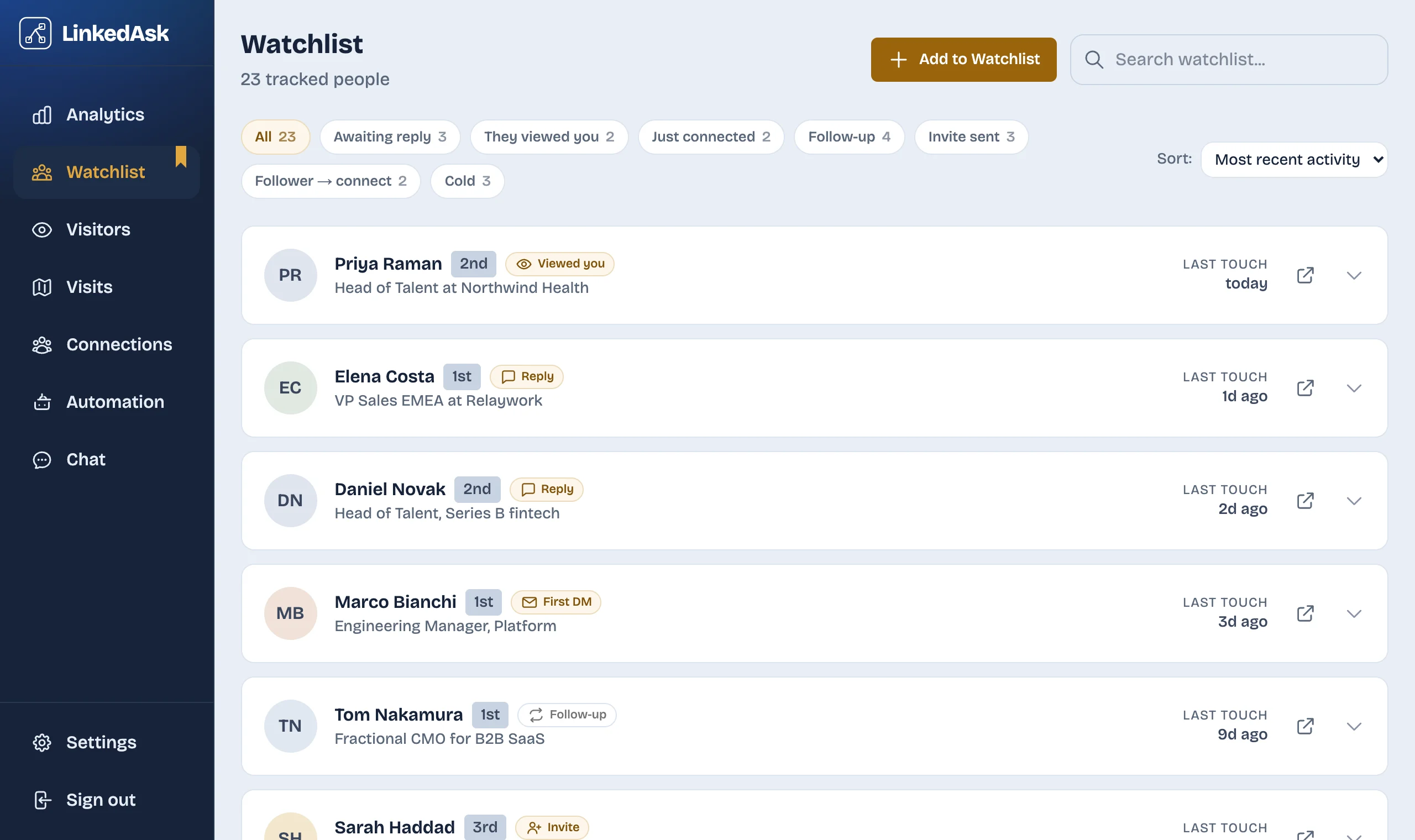Viewport: 1415px width, 840px height.
Task: Select the All 23 filter
Action: click(x=276, y=137)
